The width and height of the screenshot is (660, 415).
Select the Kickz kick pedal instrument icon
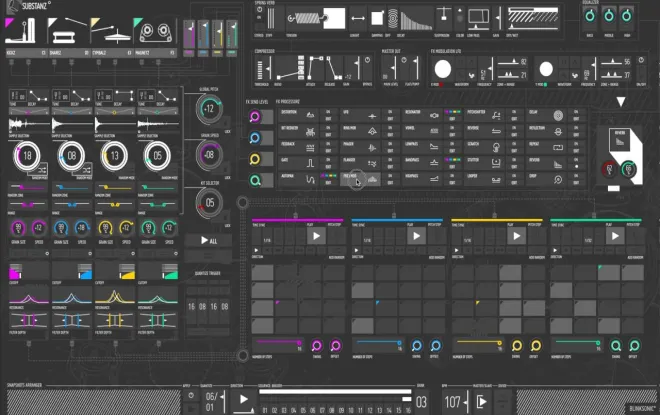[x=20, y=31]
